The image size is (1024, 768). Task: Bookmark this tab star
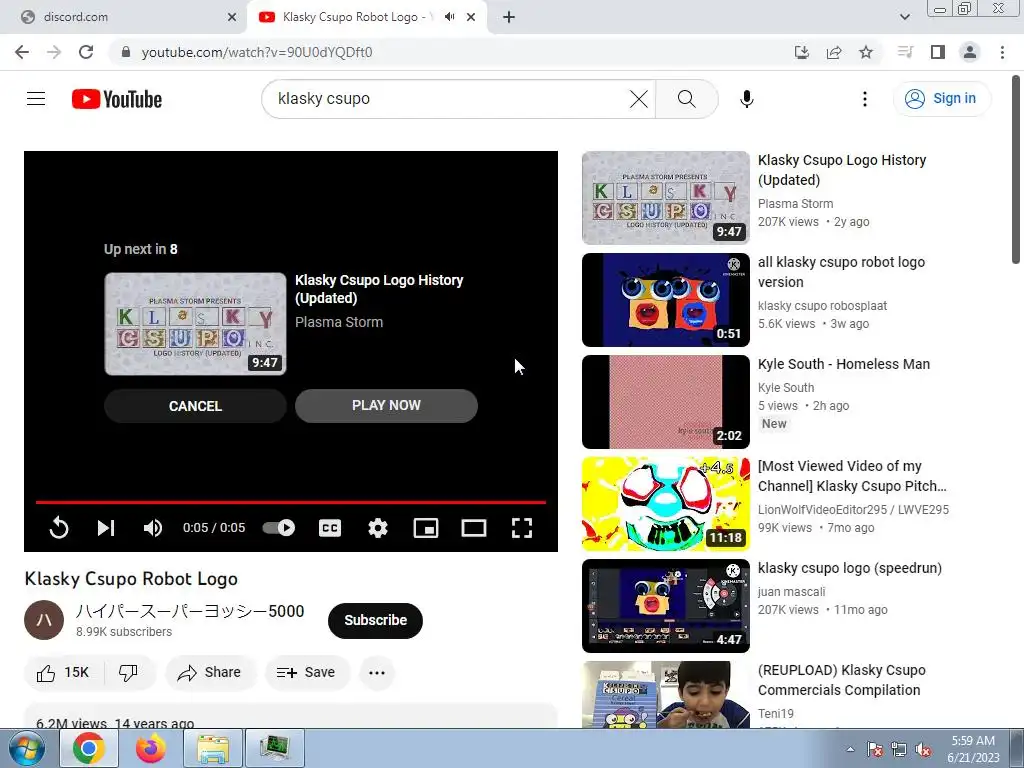[x=866, y=52]
